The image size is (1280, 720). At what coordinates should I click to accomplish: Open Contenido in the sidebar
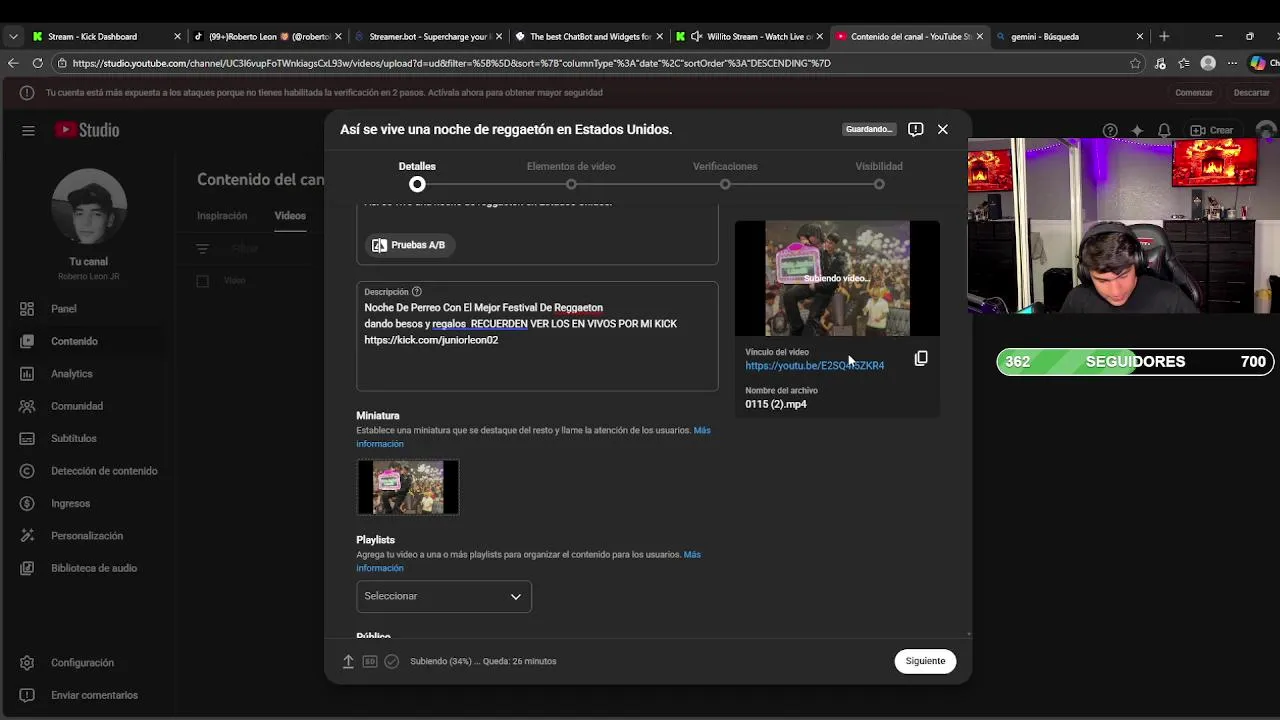(74, 341)
